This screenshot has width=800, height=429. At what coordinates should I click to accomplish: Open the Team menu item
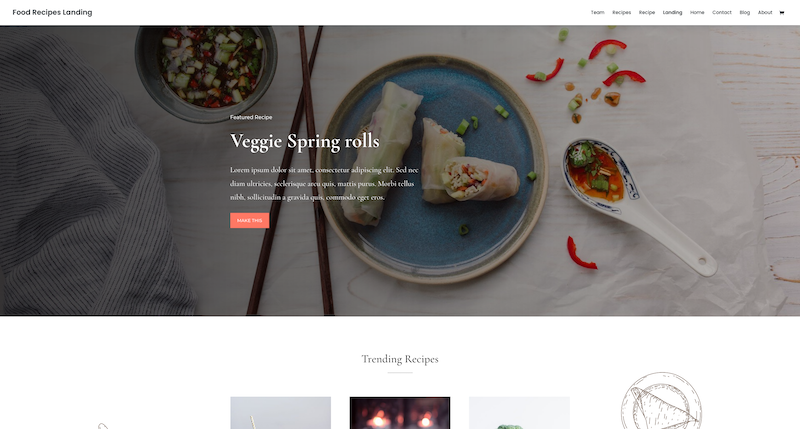tap(597, 12)
